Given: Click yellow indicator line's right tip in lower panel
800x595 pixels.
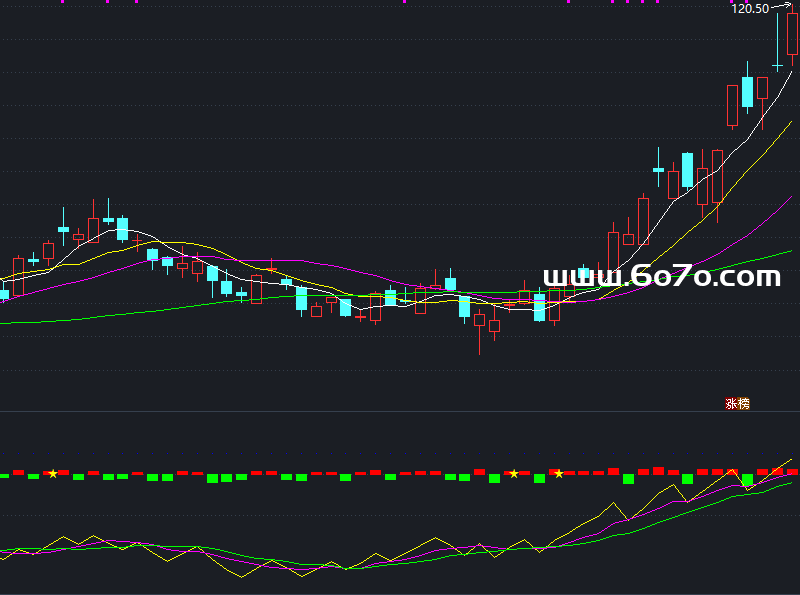Looking at the screenshot, I should (x=790, y=461).
